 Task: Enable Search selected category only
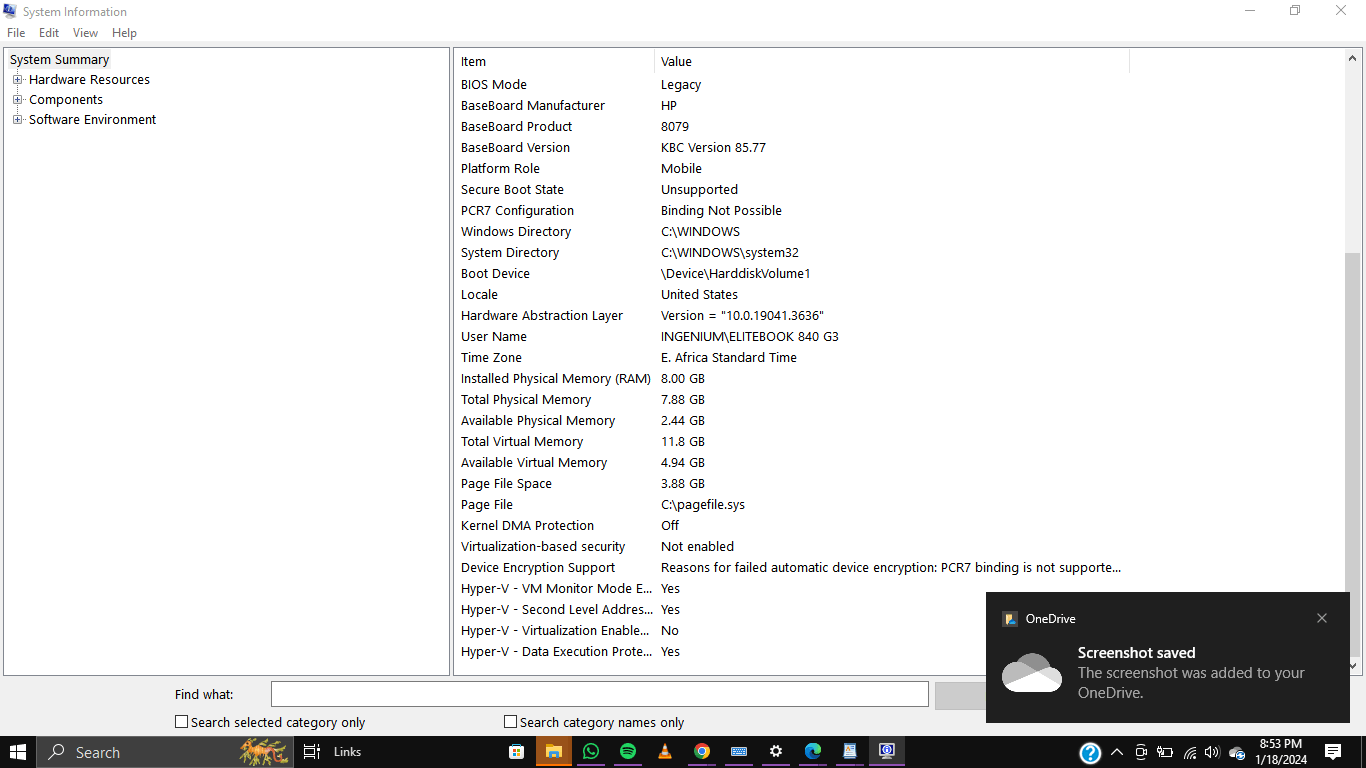tap(181, 722)
